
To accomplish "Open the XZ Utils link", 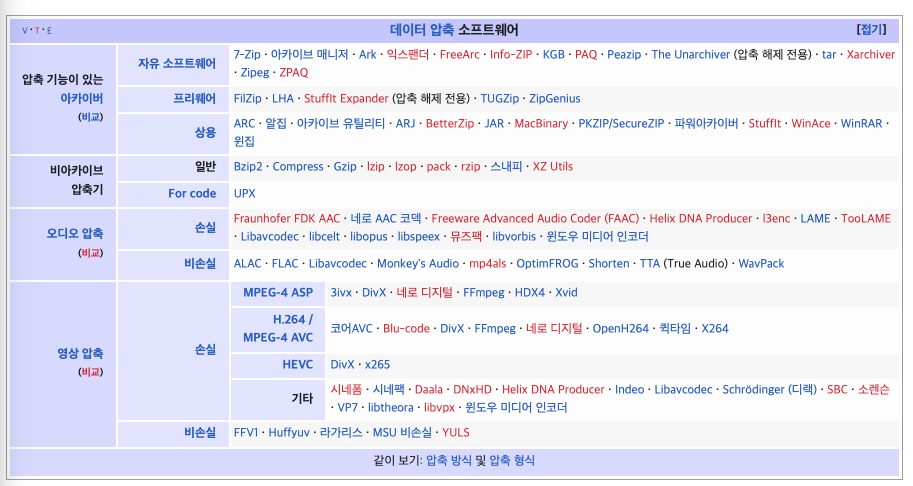I will (553, 166).
